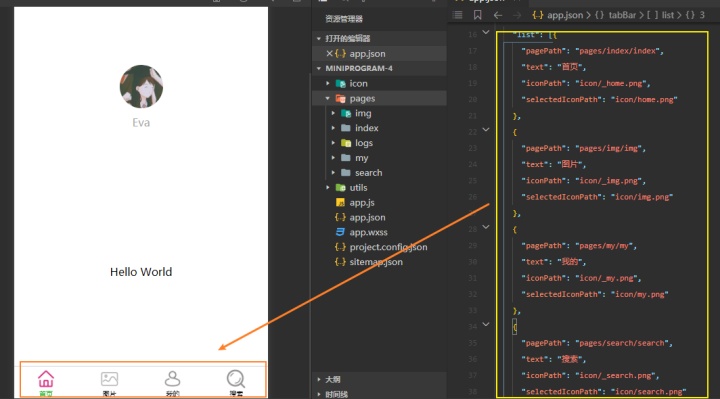Expand the logs folder arrow
This screenshot has width=720, height=399.
[333, 143]
